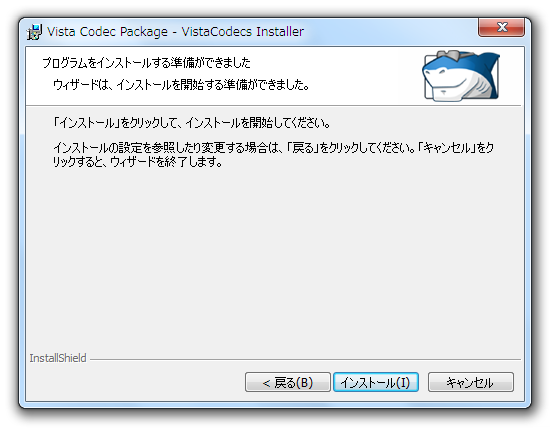
Task: Click the separator line beside InstallShield
Action: tap(305, 359)
